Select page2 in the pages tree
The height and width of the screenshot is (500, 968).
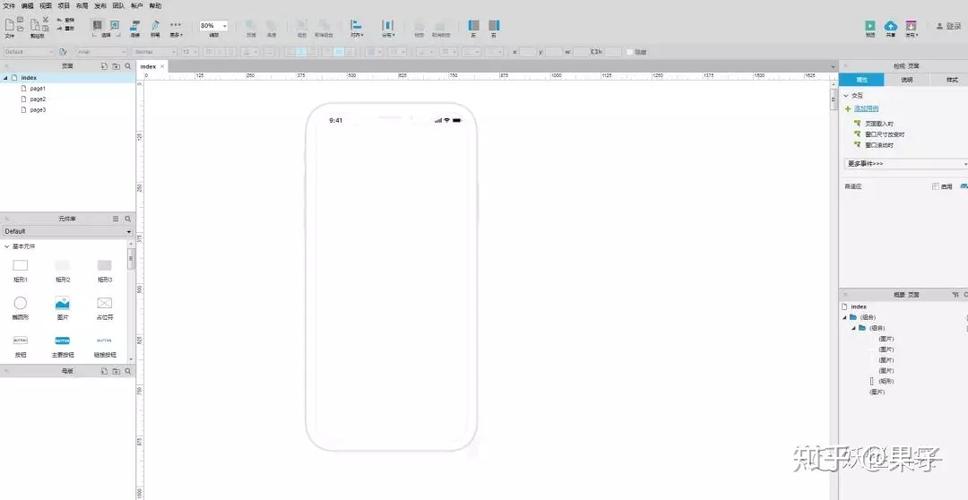point(38,99)
